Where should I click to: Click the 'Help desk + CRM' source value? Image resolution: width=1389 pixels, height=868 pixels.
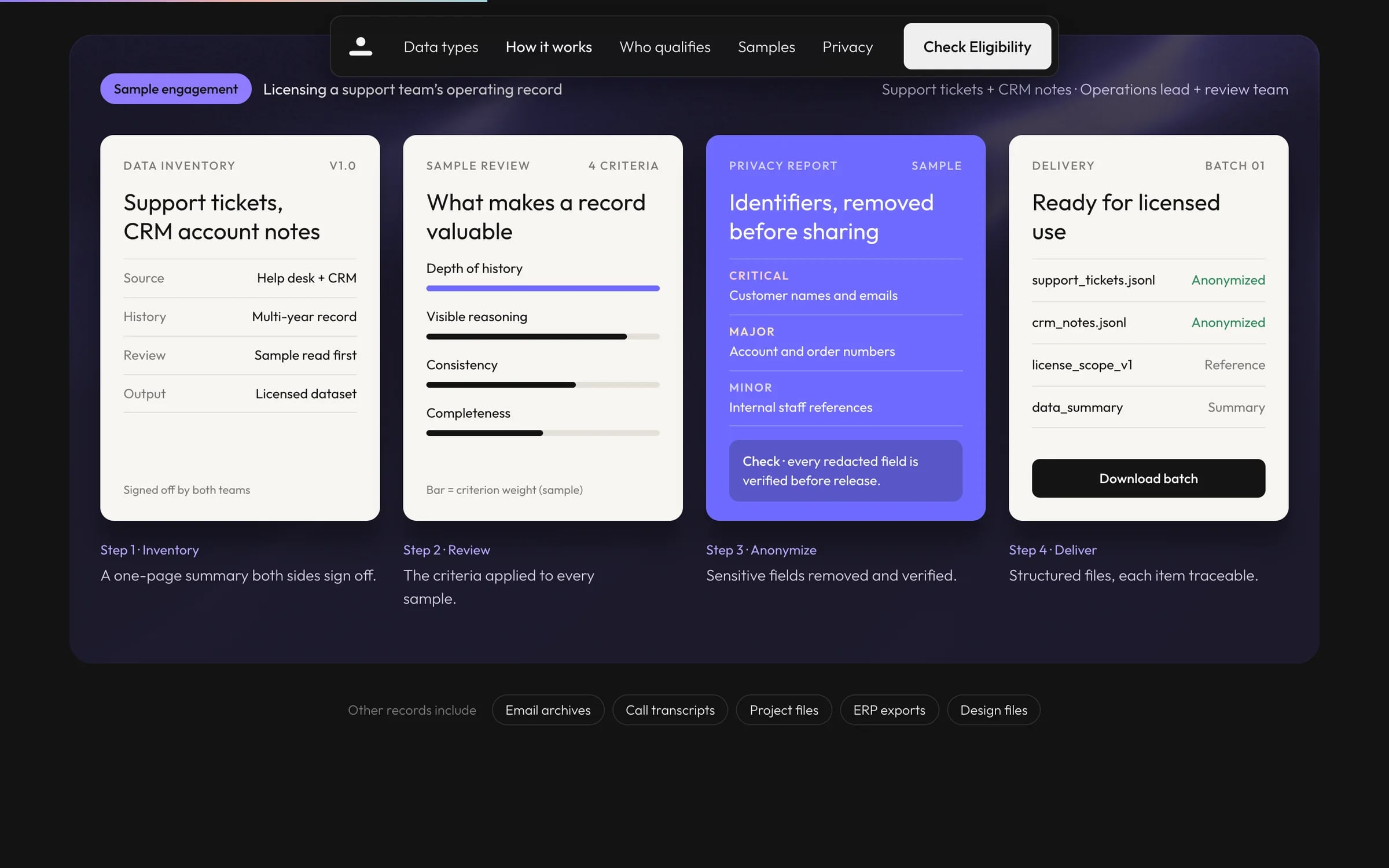[307, 278]
